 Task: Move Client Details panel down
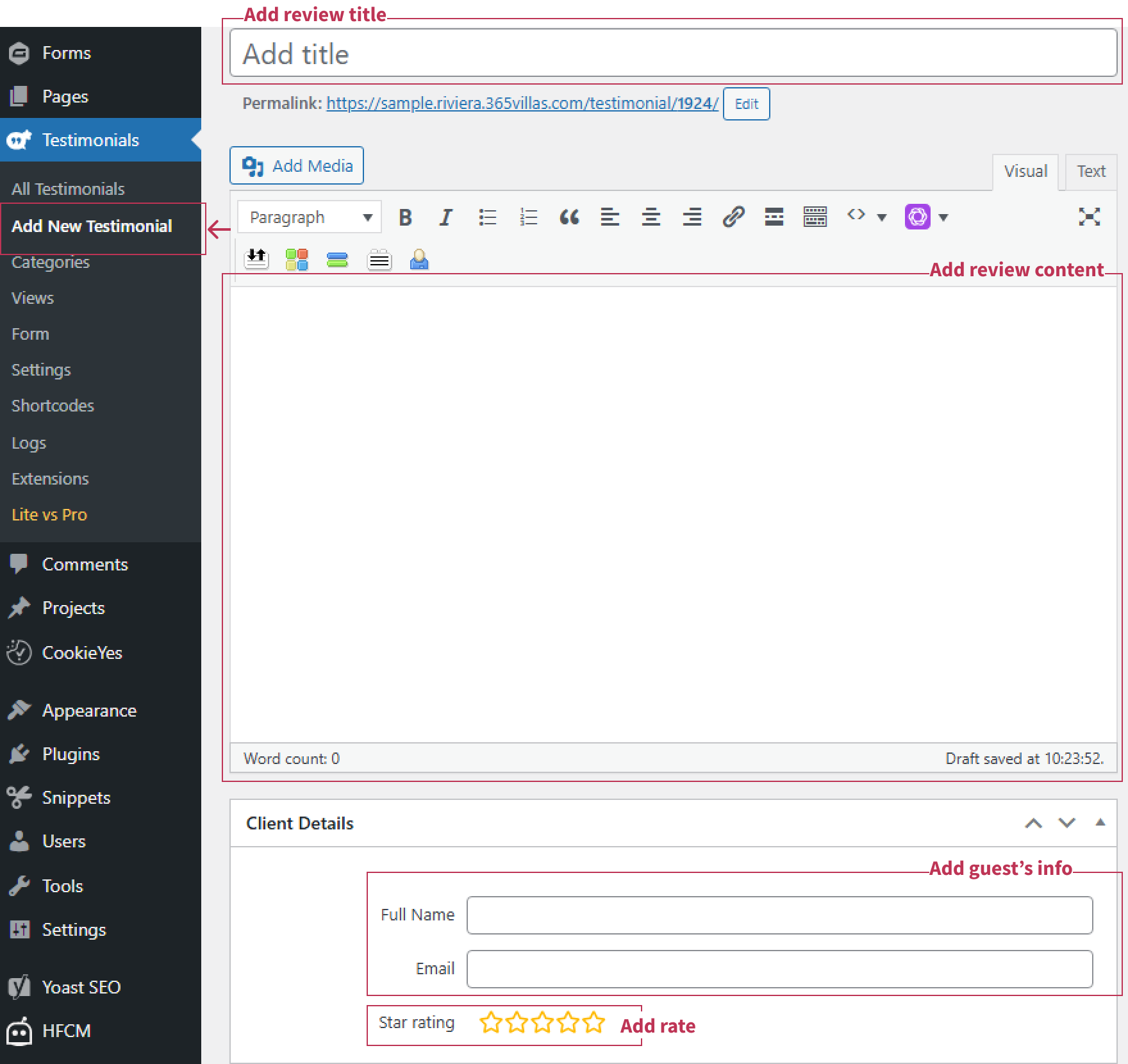click(x=1067, y=823)
